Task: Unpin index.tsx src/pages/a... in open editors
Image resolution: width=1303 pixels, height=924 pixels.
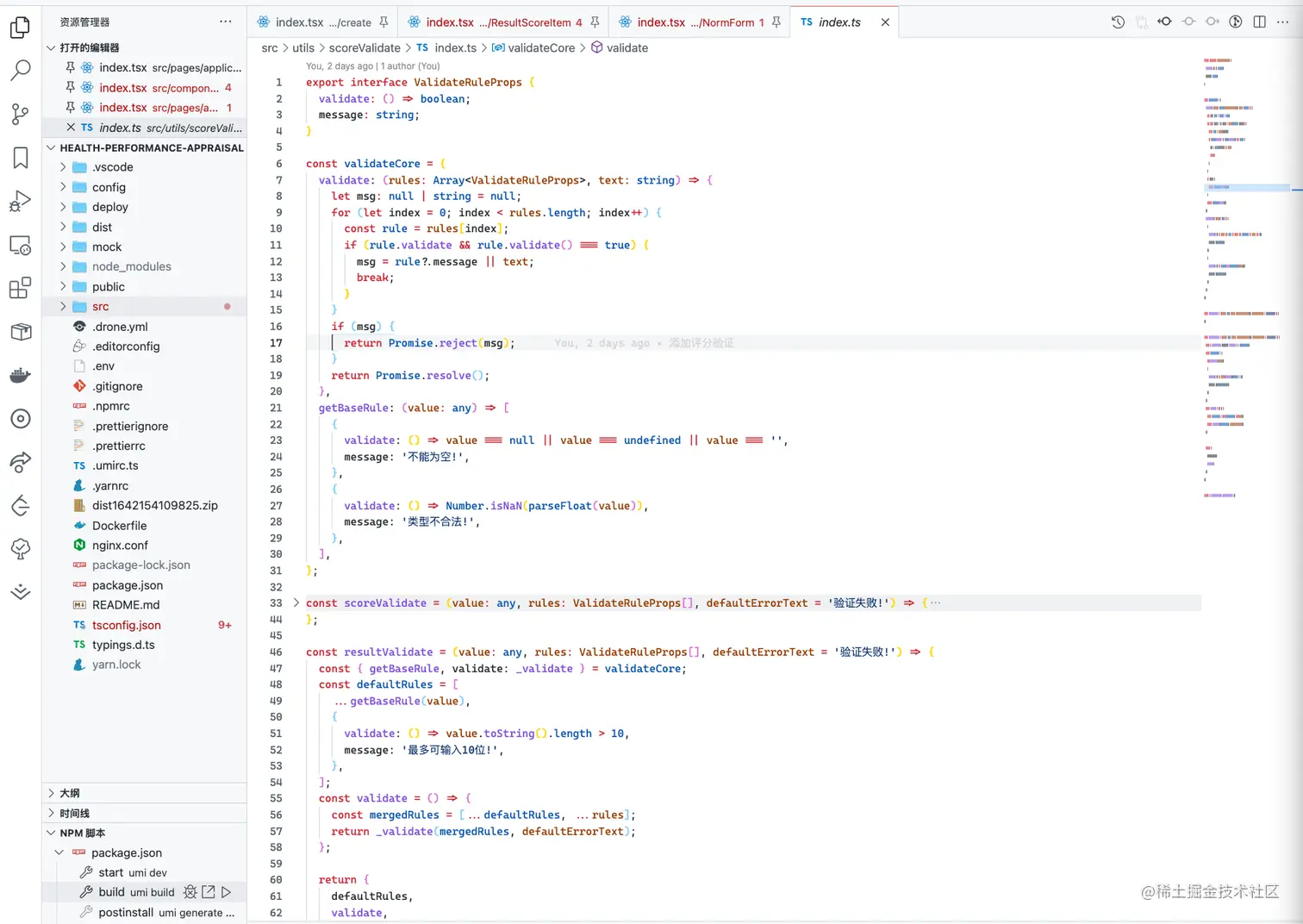Action: coord(71,108)
